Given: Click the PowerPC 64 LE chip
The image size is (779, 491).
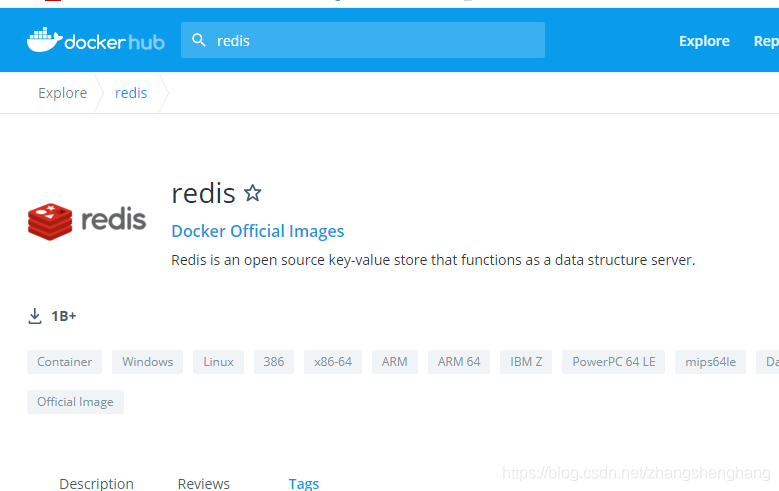Looking at the screenshot, I should click(x=614, y=362).
